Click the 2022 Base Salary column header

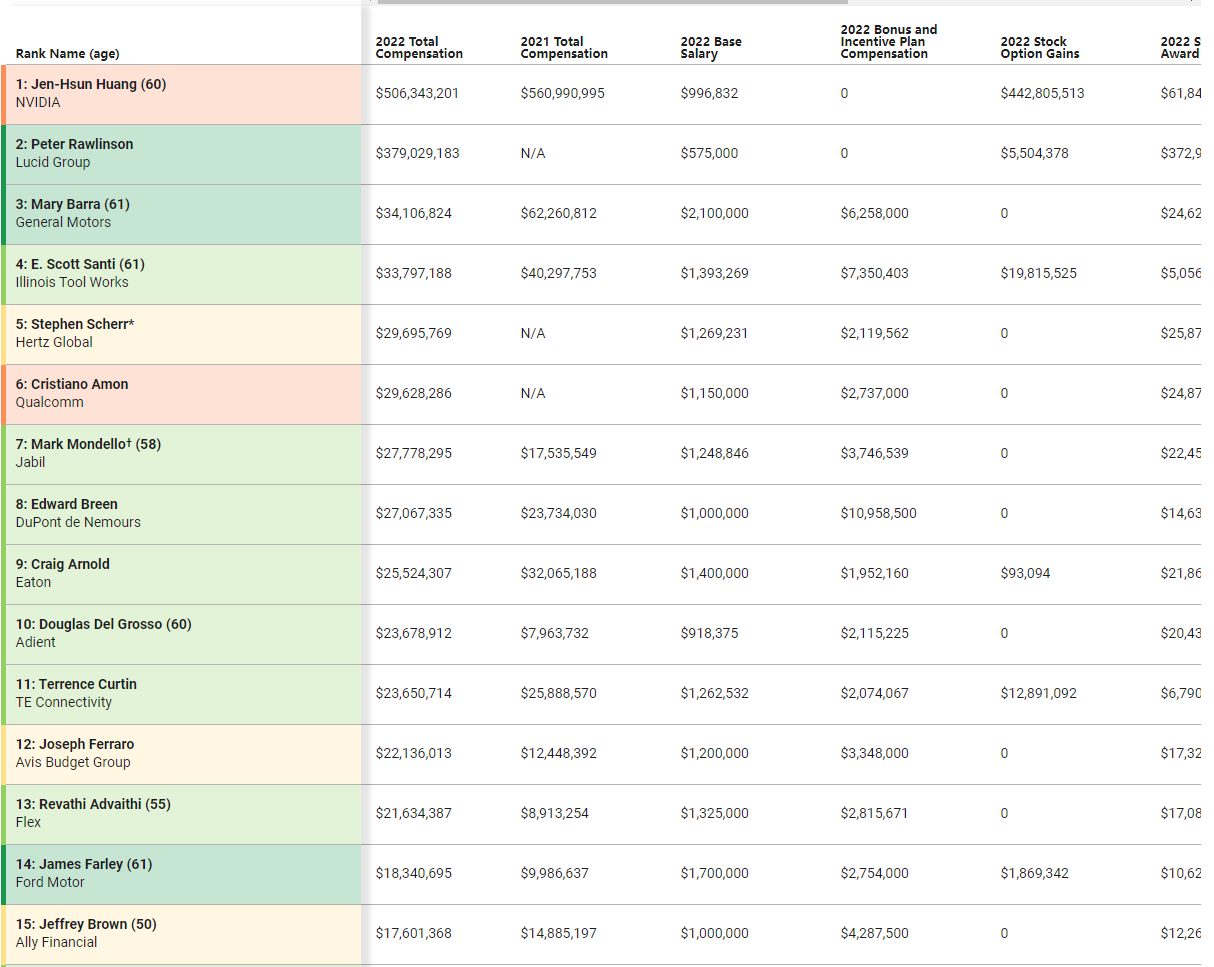point(711,48)
